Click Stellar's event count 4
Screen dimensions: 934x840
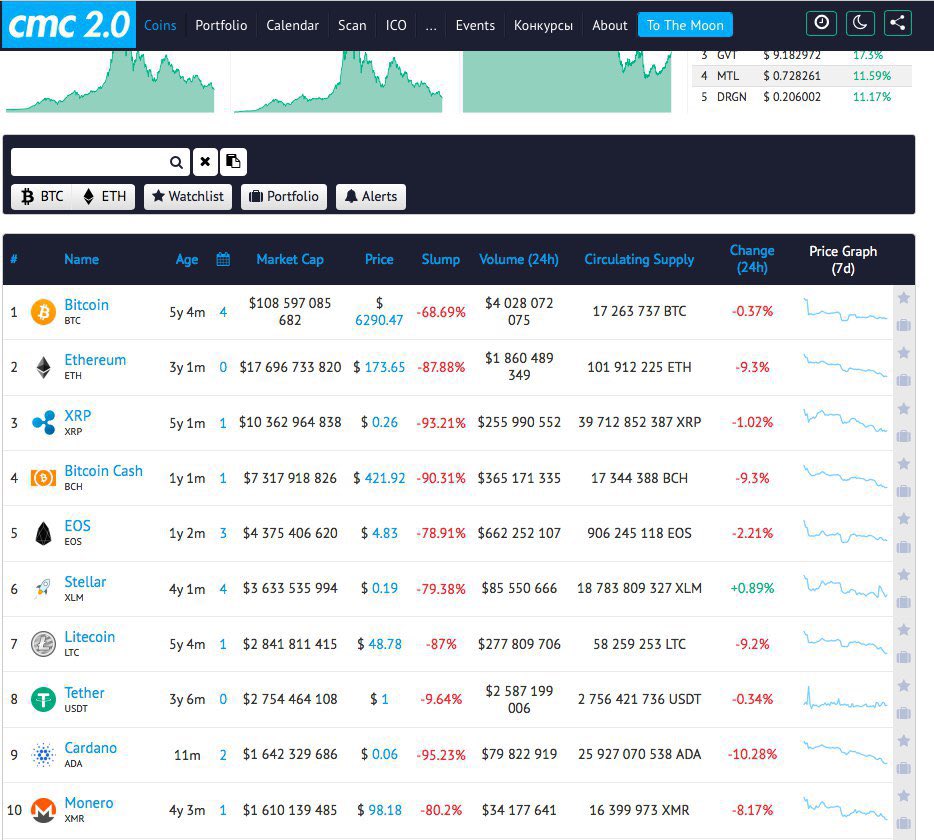pyautogui.click(x=223, y=589)
